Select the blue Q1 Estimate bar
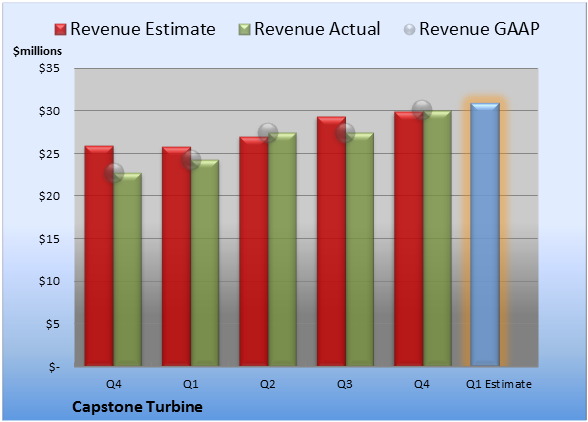Screen dimensions: 588x422 [x=485, y=234]
